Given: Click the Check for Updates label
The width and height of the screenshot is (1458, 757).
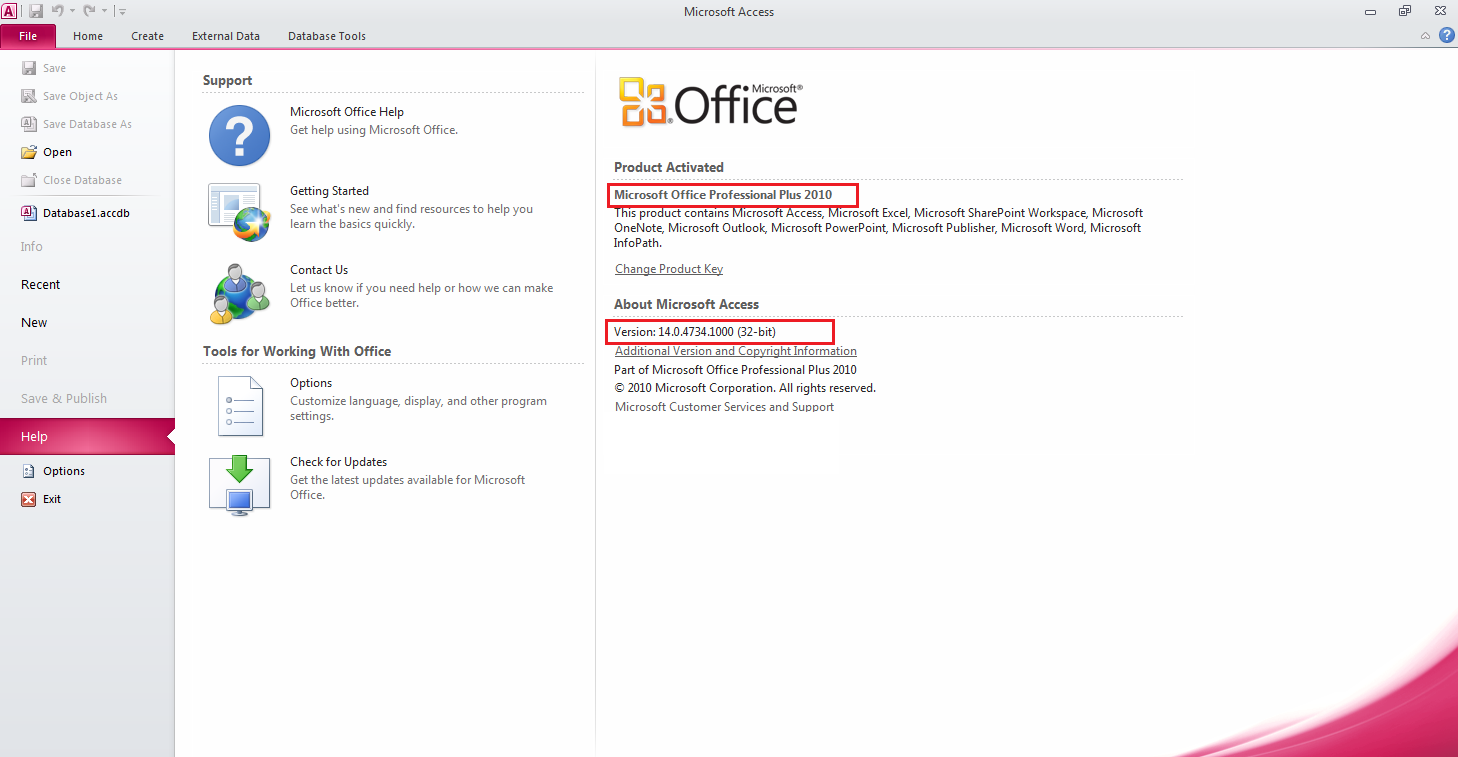Looking at the screenshot, I should pos(339,462).
